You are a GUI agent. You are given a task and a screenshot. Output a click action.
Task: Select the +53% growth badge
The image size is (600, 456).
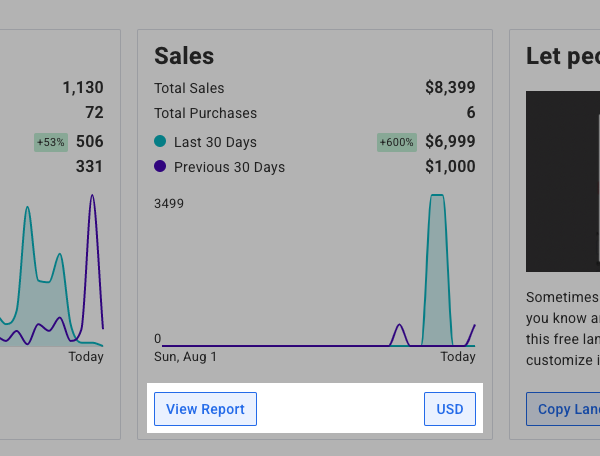(51, 142)
